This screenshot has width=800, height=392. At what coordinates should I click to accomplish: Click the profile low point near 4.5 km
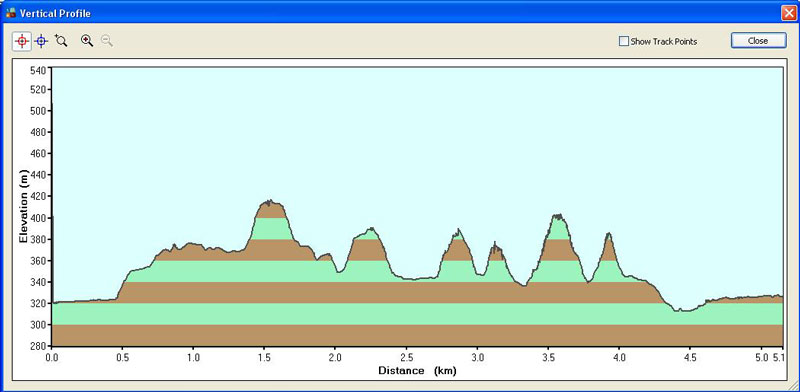[683, 310]
